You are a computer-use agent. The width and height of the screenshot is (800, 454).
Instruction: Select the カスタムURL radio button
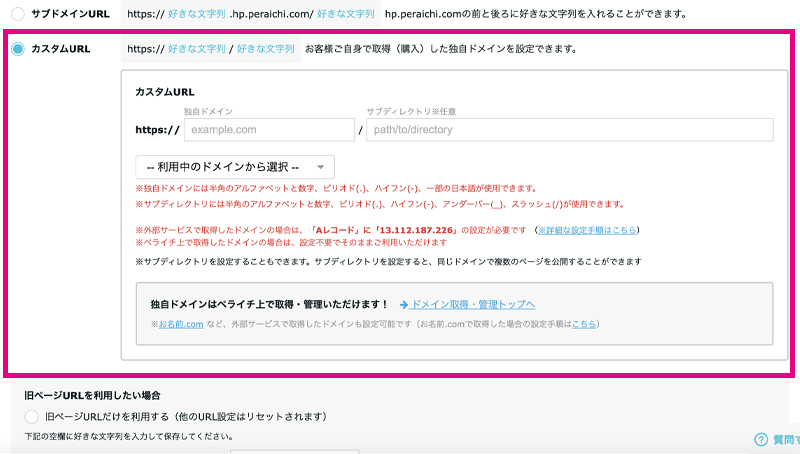17,48
